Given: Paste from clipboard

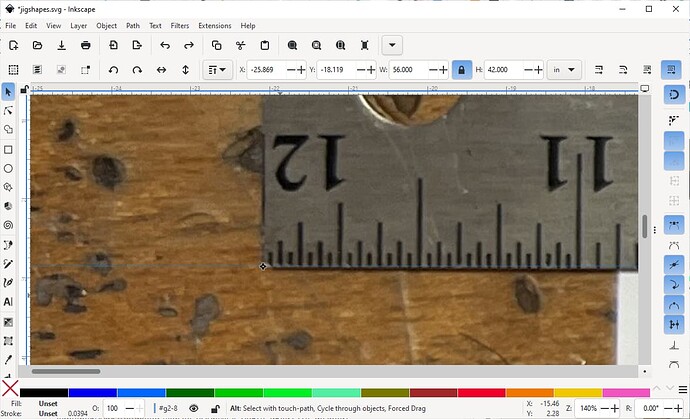Looking at the screenshot, I should 264,45.
